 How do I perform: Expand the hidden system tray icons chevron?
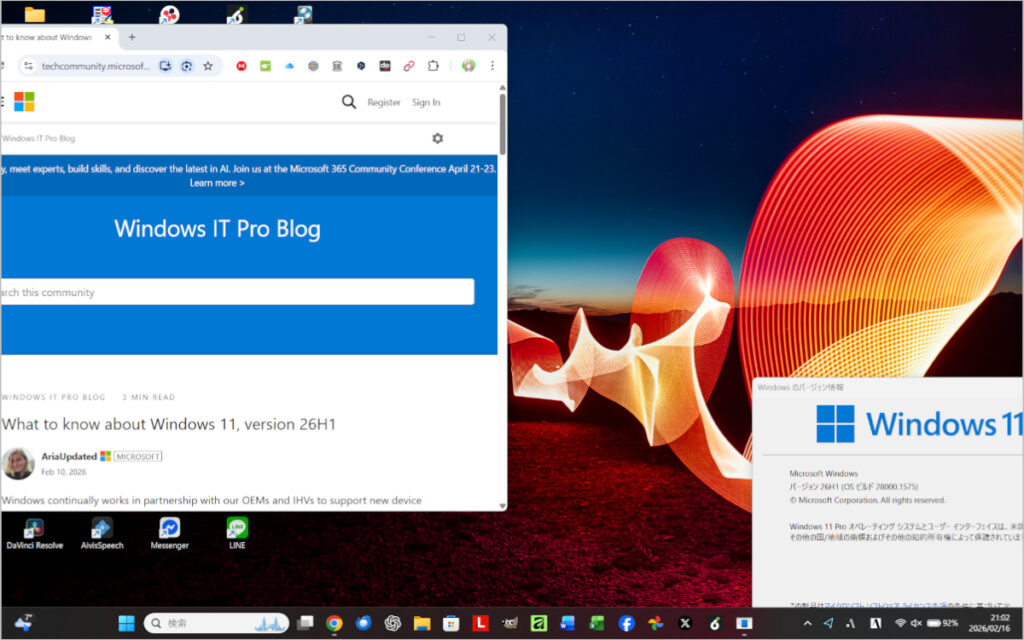point(808,623)
